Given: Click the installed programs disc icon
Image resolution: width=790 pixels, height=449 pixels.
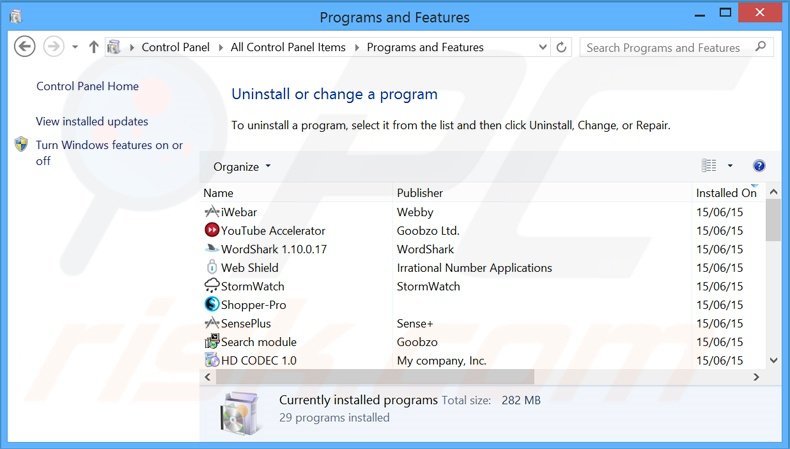Looking at the screenshot, I should click(x=240, y=413).
